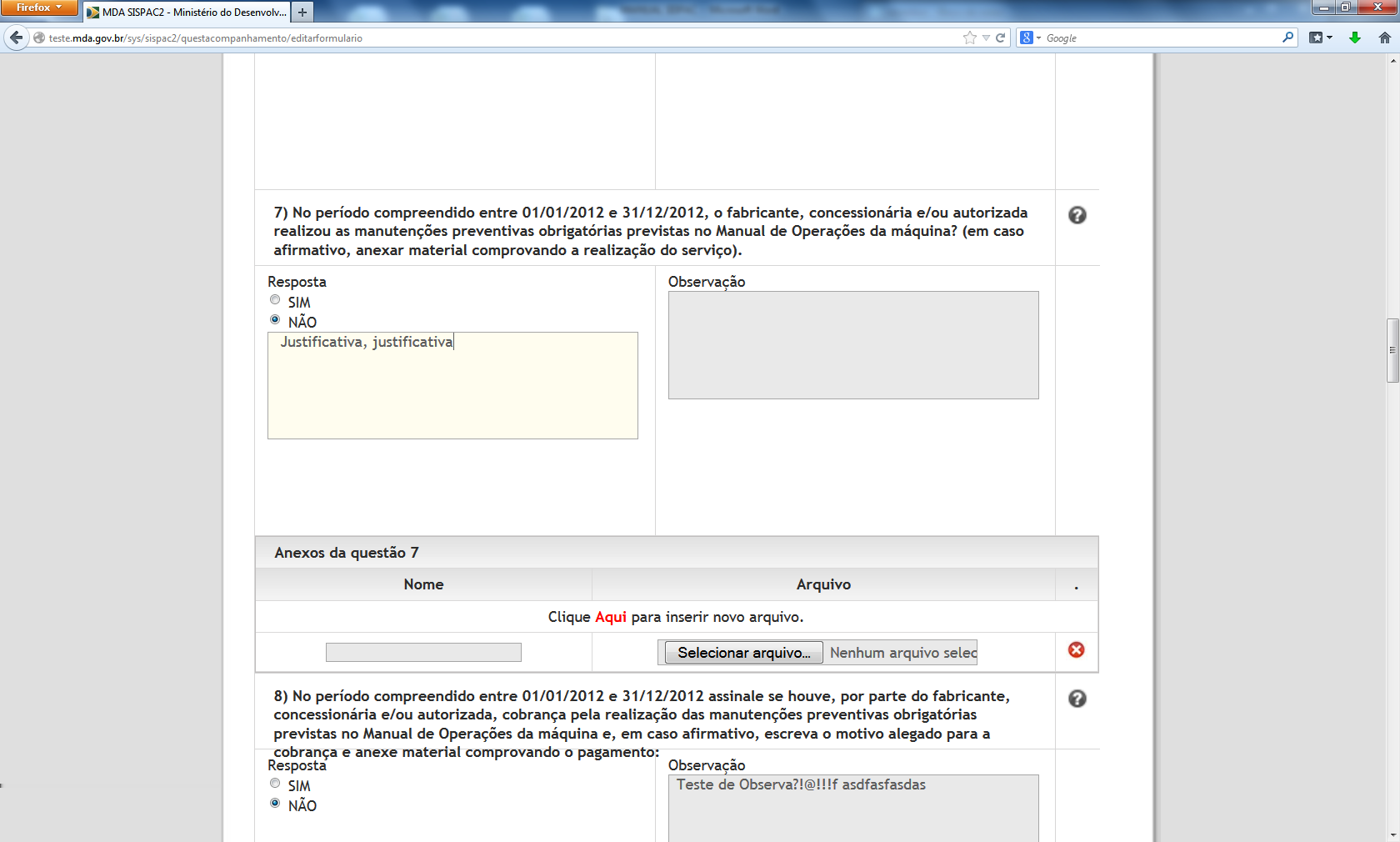
Task: Click the URL address bar
Action: pos(500,38)
